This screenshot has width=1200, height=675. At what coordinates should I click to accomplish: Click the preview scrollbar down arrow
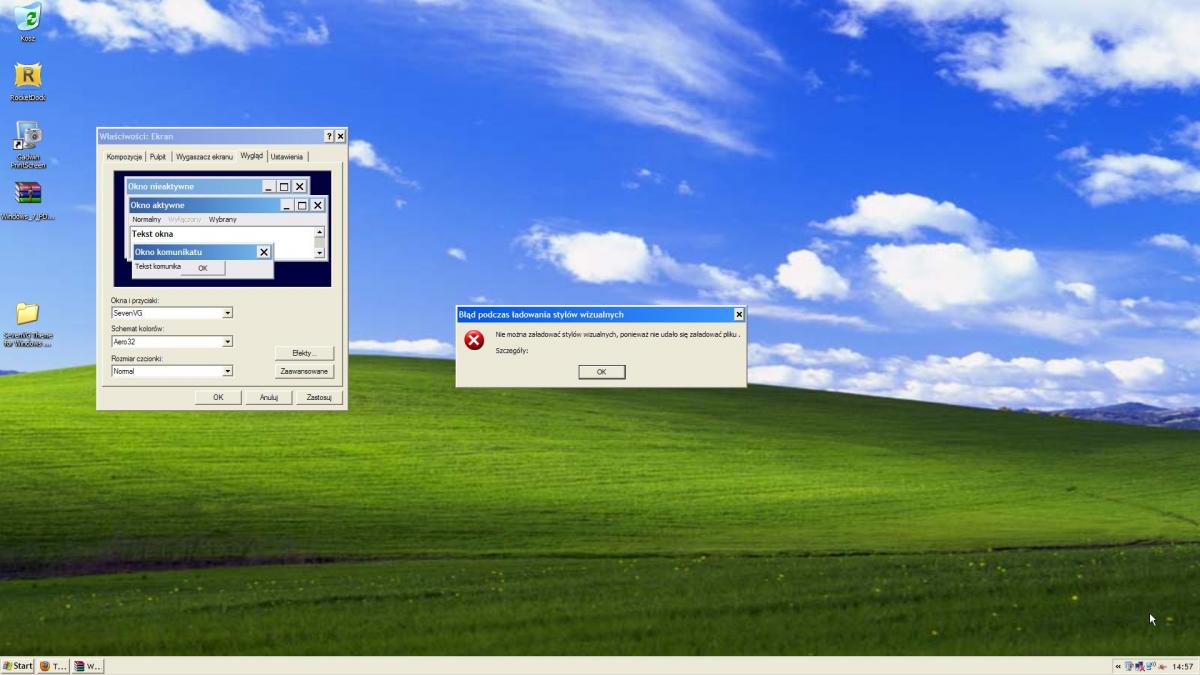(320, 253)
